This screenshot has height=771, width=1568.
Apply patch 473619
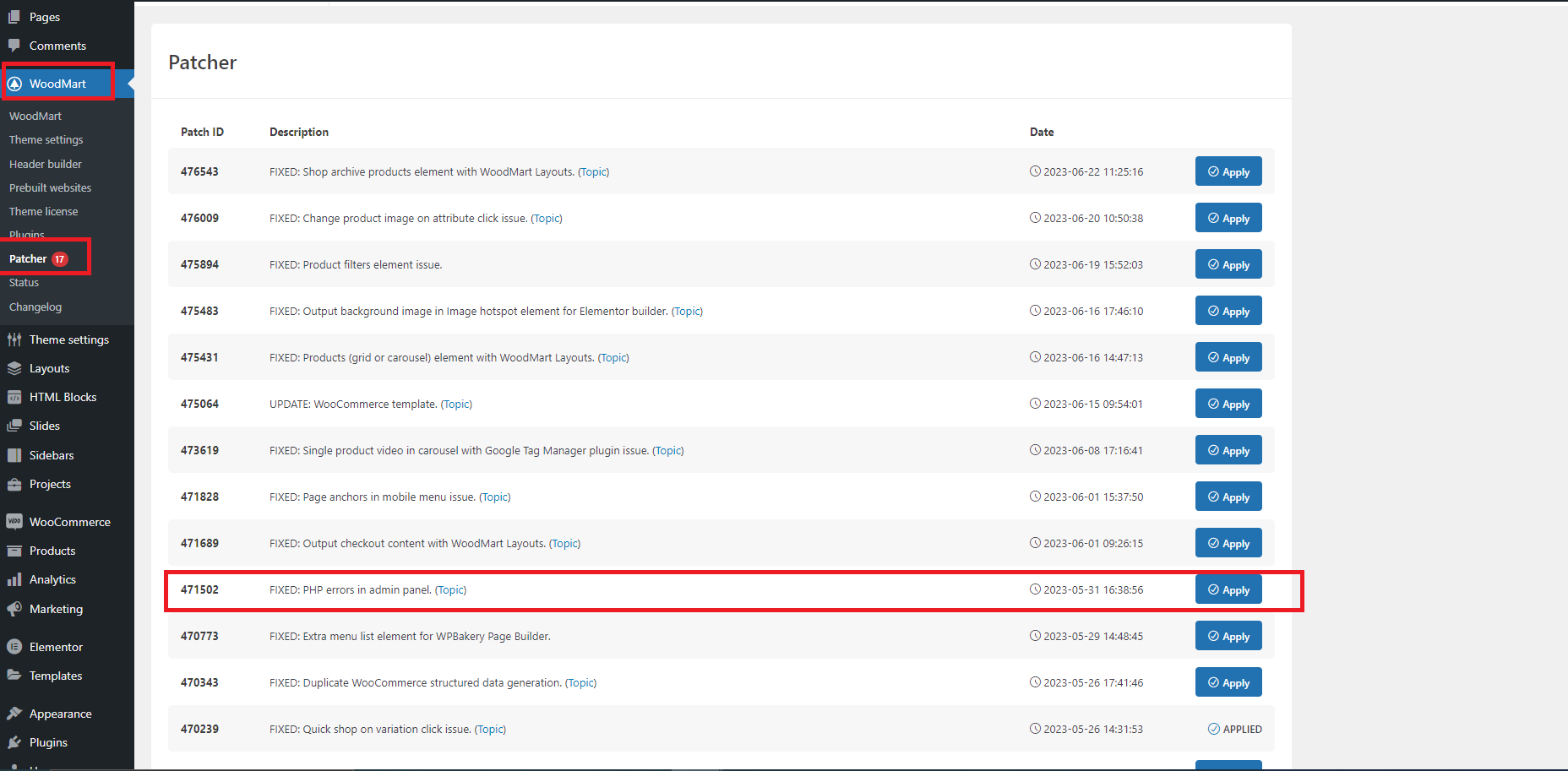click(1228, 450)
